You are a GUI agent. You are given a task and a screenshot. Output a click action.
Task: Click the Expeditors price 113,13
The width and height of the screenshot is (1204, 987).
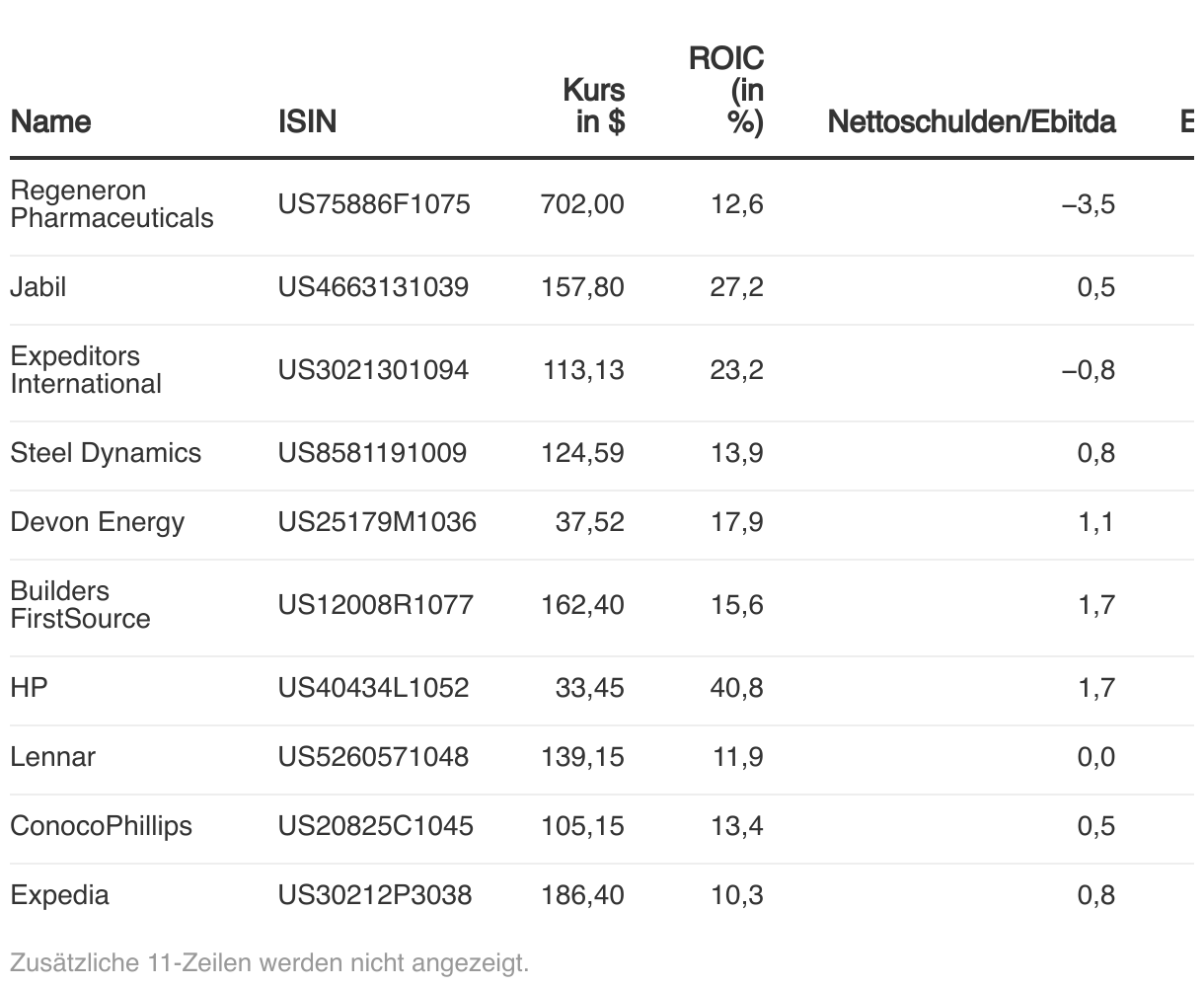pos(583,370)
